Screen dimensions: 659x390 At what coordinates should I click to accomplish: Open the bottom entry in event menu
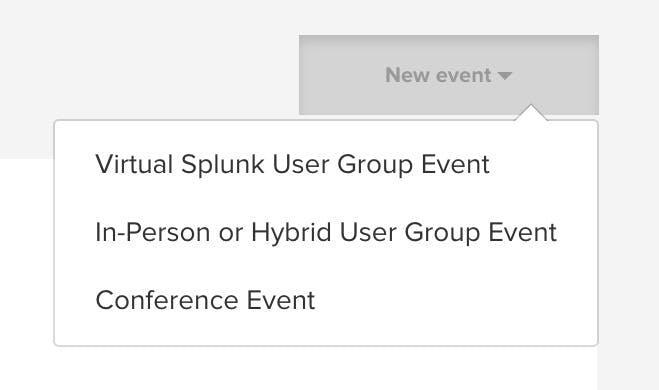pyautogui.click(x=206, y=300)
